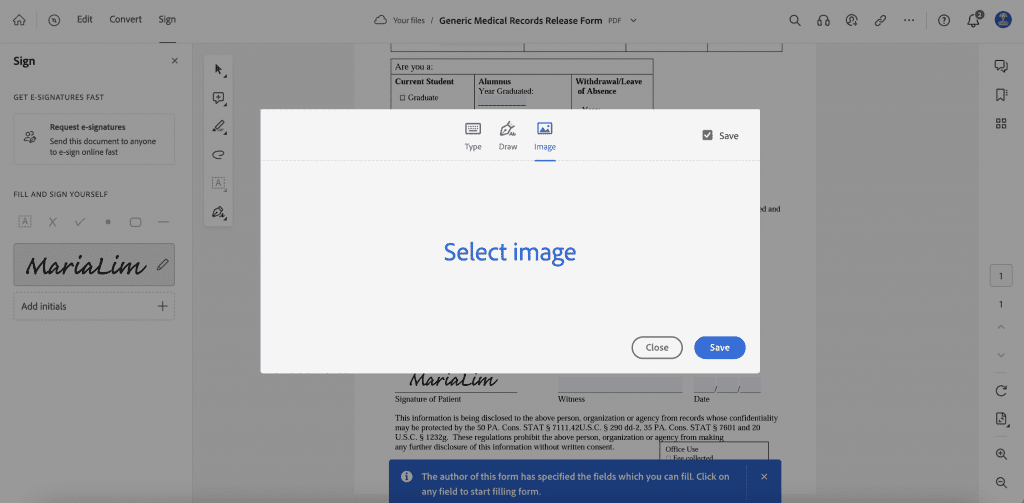Dismiss the blue form info banner

click(764, 476)
